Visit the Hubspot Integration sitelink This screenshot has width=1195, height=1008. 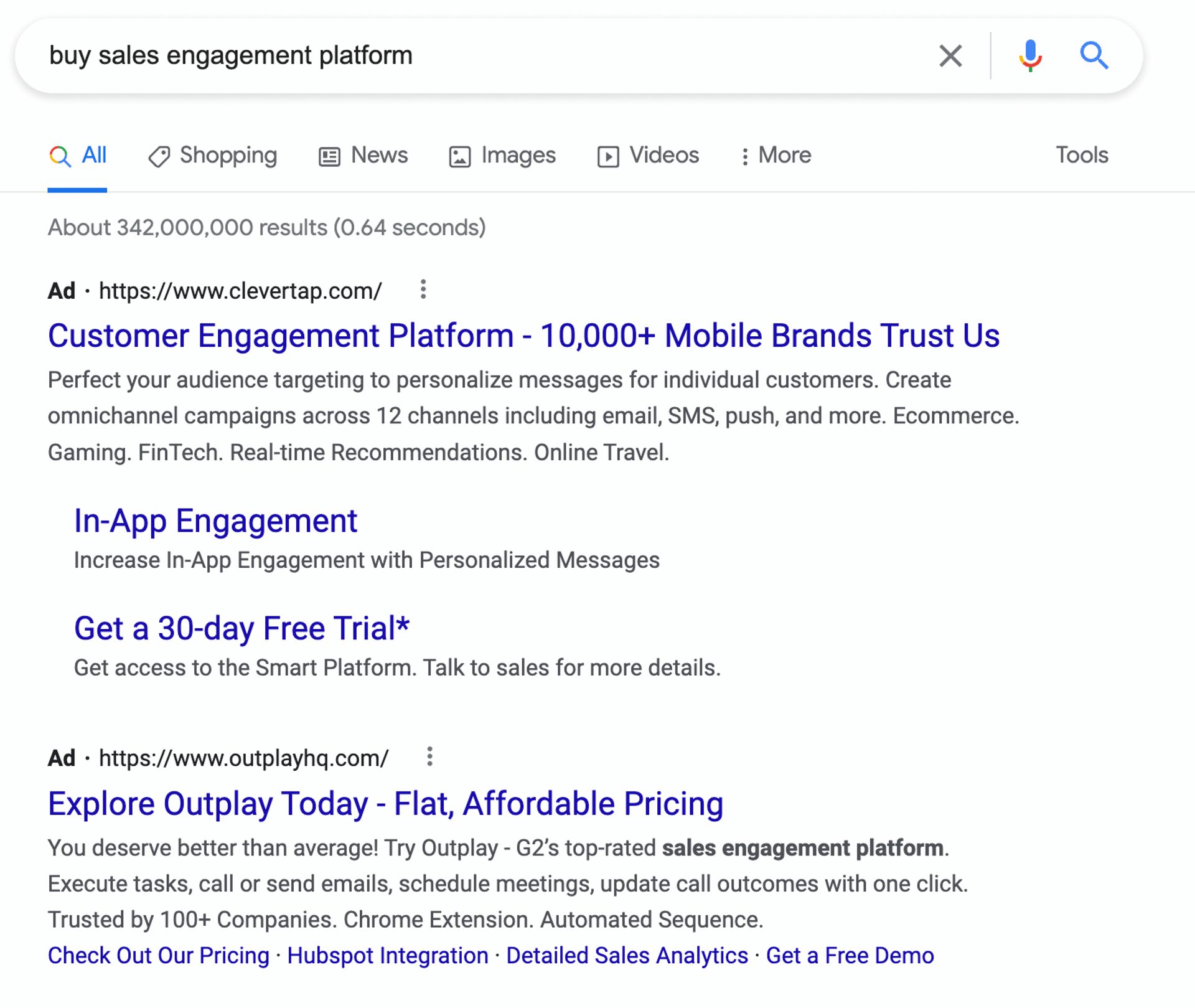click(388, 955)
